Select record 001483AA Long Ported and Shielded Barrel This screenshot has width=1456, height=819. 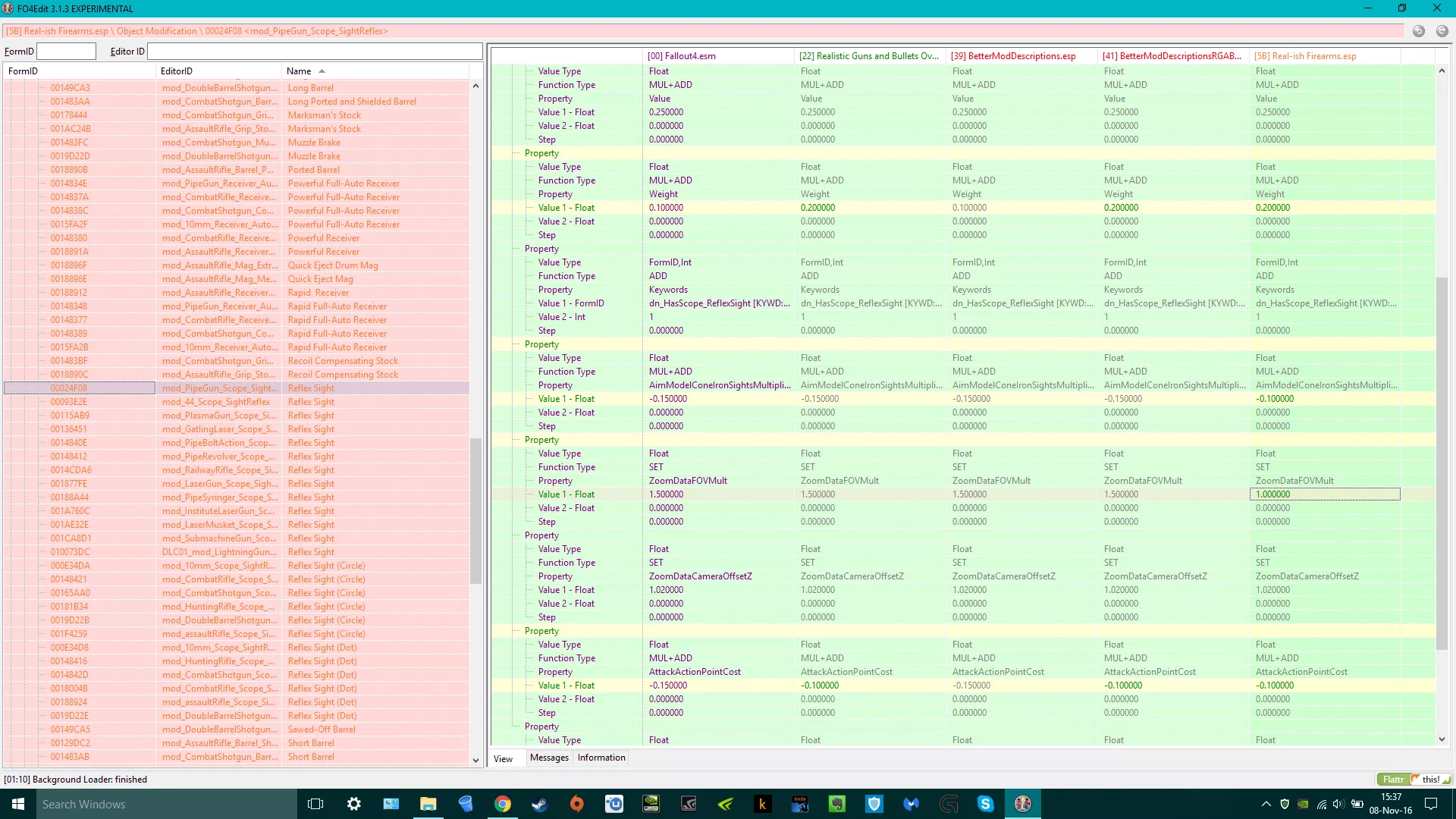[237, 102]
